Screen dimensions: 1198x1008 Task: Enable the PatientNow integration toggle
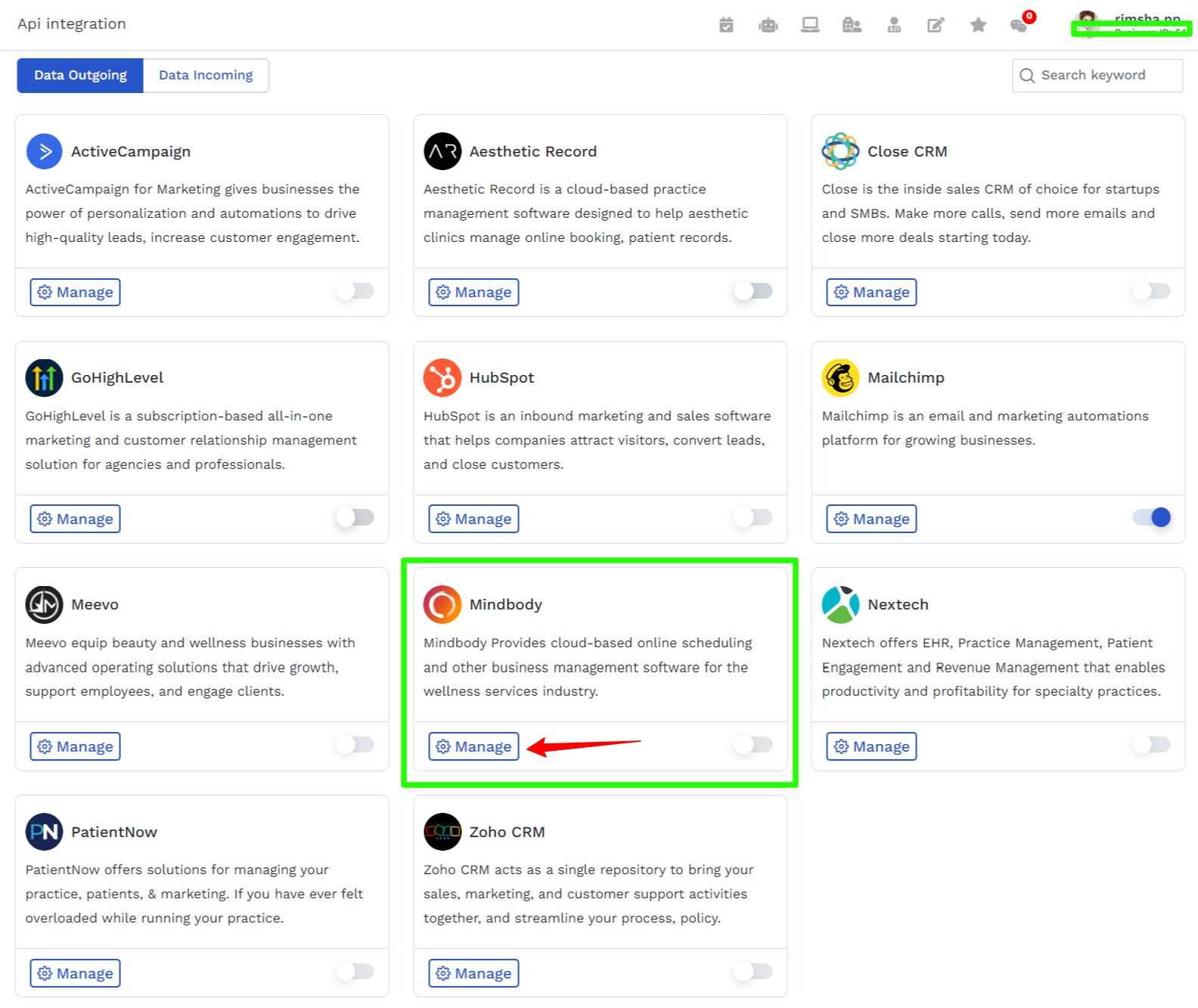(x=355, y=972)
